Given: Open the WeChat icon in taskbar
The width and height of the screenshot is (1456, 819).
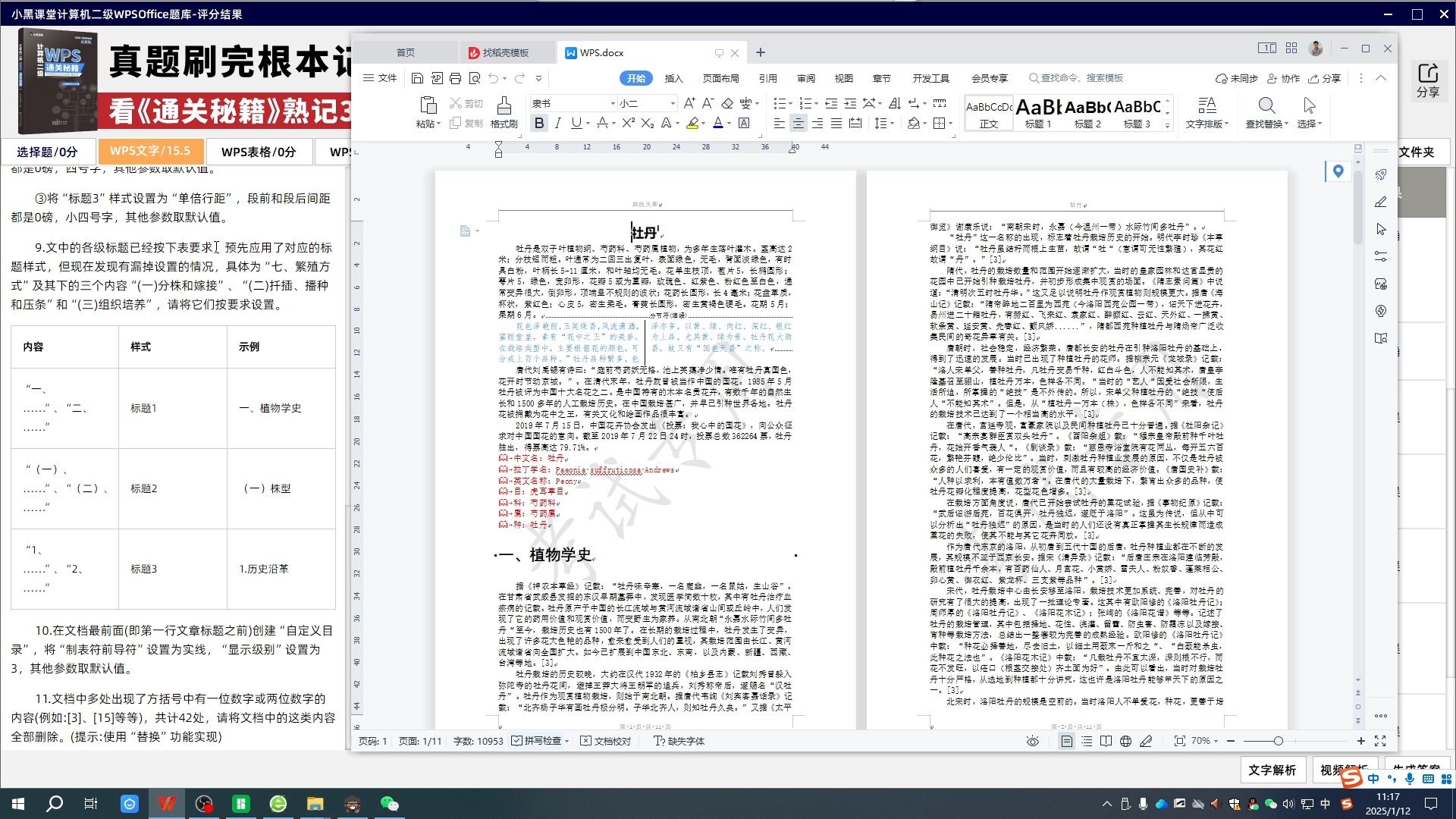Looking at the screenshot, I should tap(389, 804).
